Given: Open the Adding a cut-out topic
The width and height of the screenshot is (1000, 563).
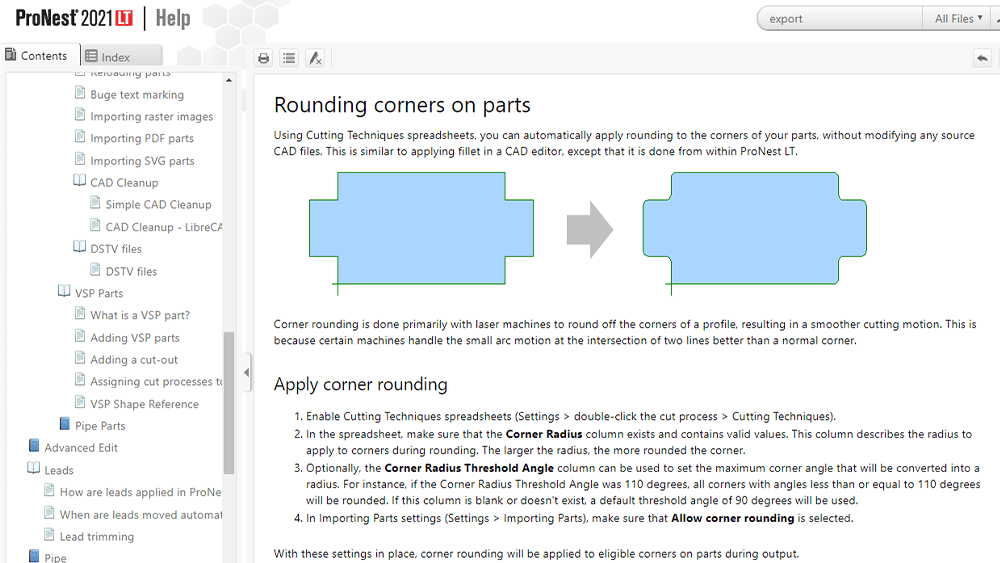Looking at the screenshot, I should (x=133, y=360).
